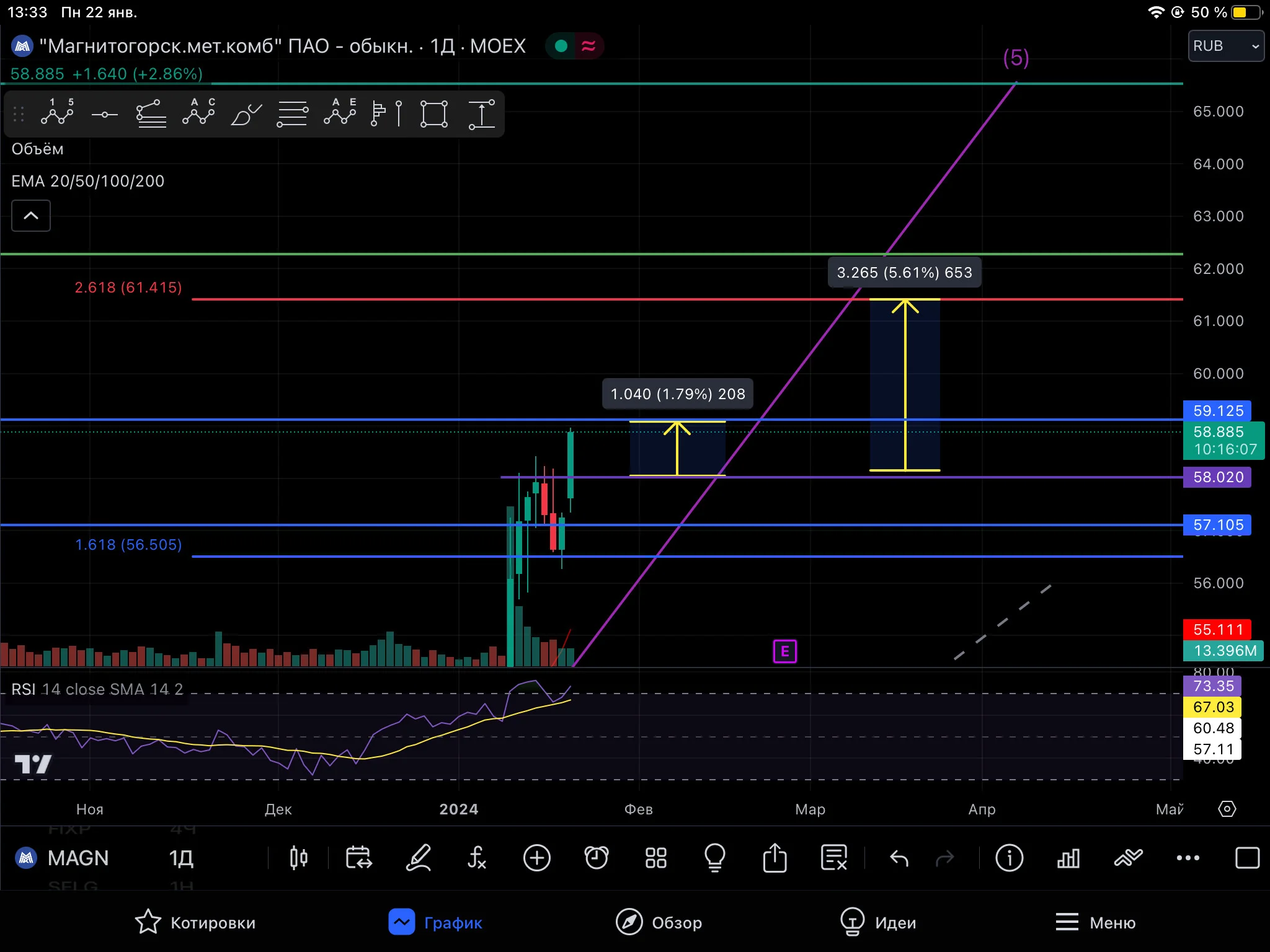Select the parallel horizontal lines tool

293,114
